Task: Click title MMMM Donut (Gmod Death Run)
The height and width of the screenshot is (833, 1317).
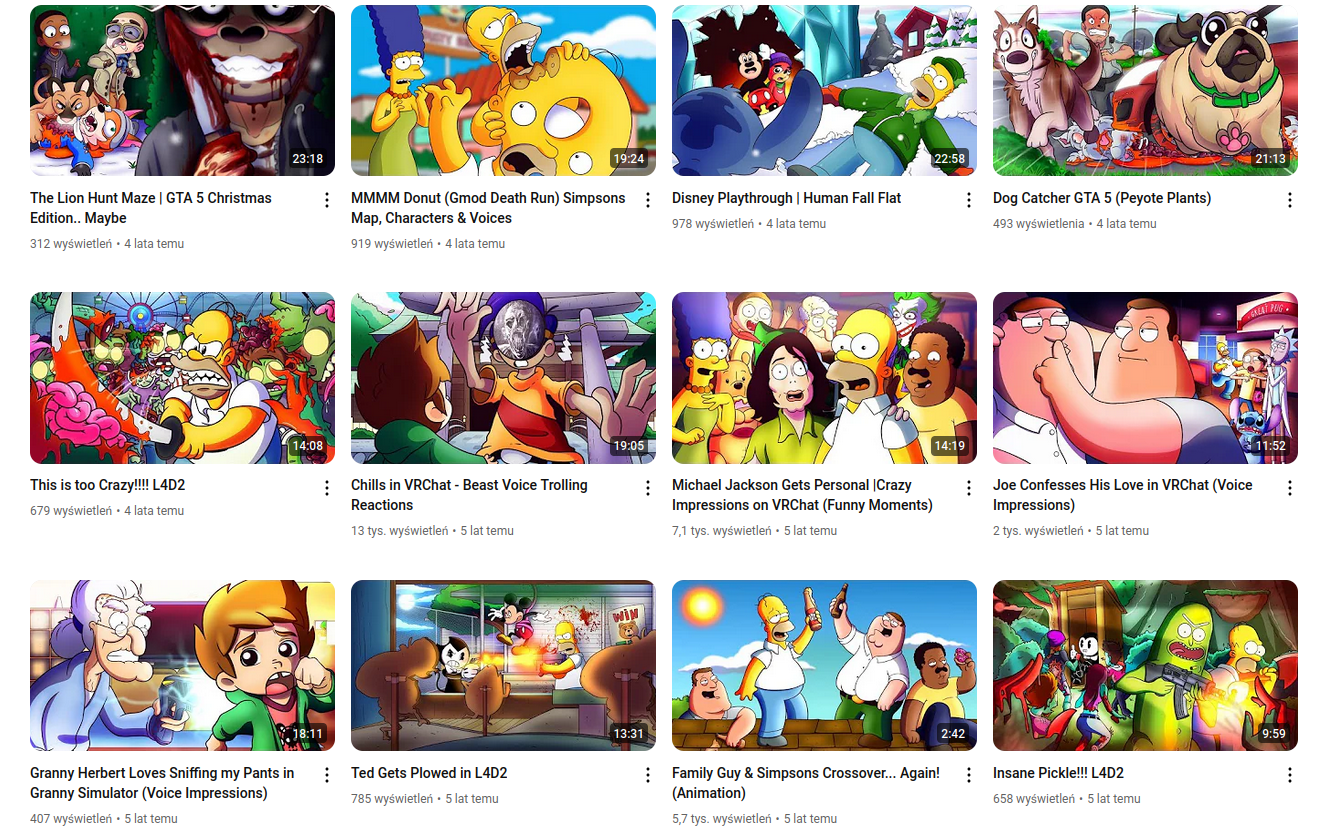Action: pos(488,208)
